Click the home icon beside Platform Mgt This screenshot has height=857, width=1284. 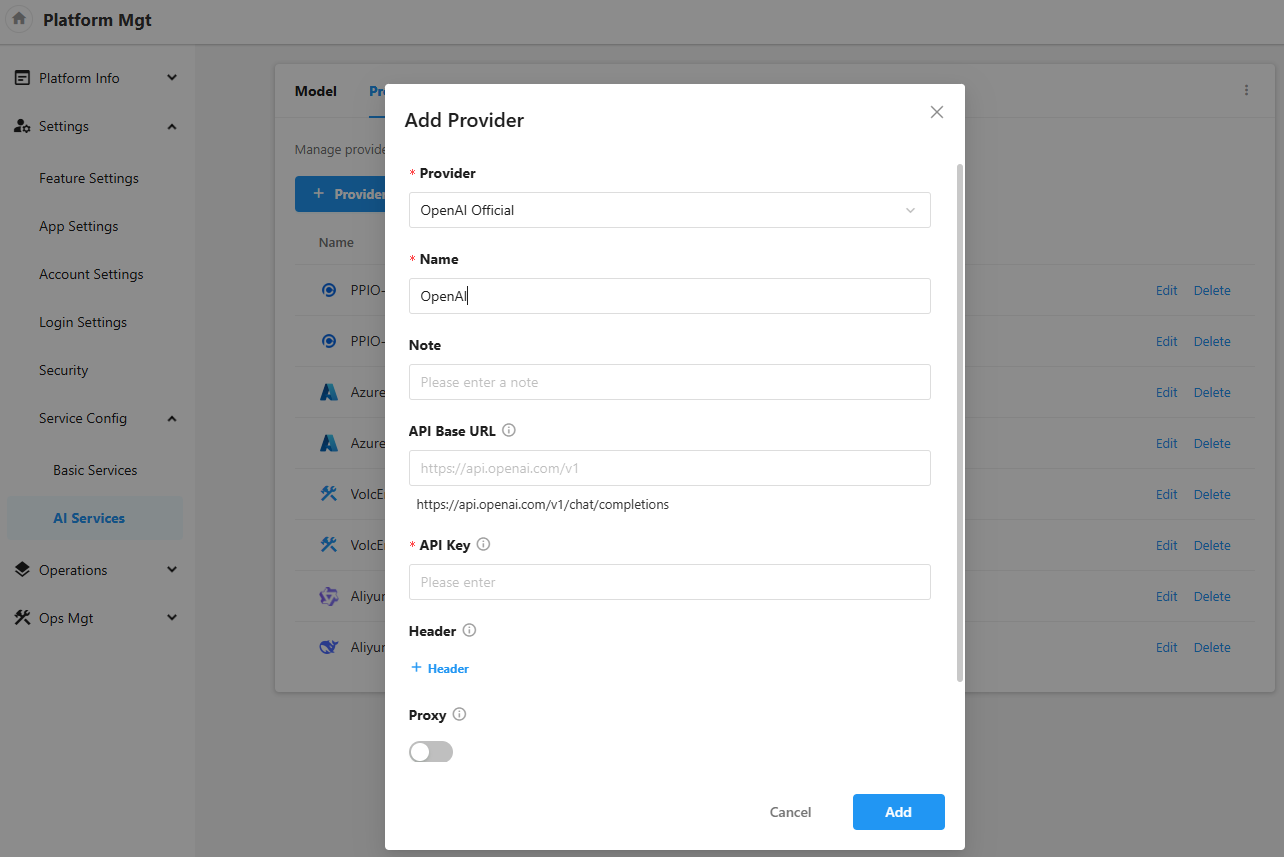[19, 19]
